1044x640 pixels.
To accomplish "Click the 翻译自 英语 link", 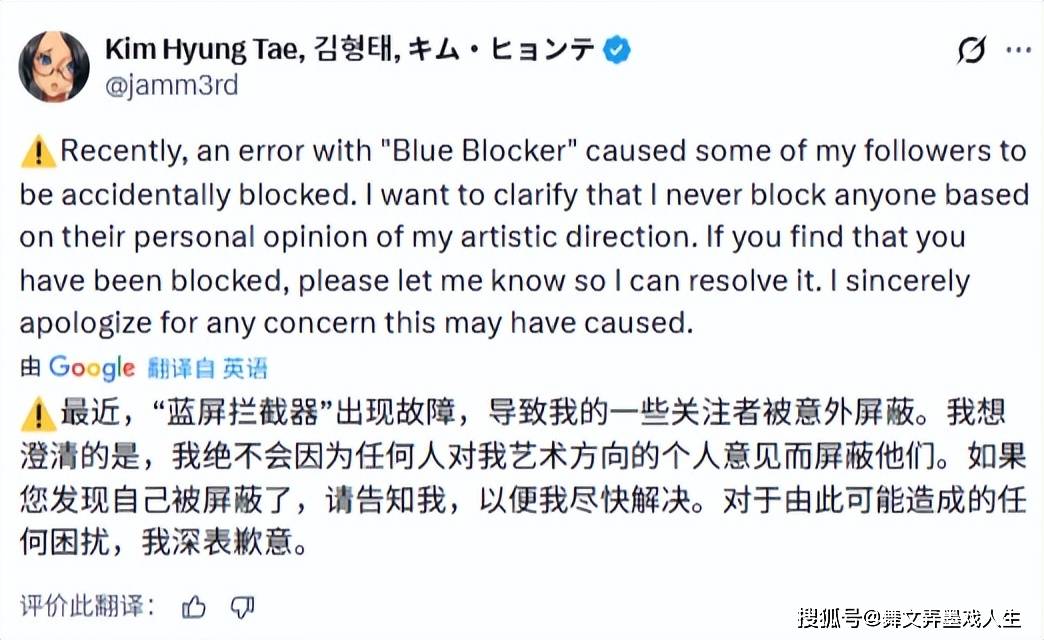I will point(207,368).
